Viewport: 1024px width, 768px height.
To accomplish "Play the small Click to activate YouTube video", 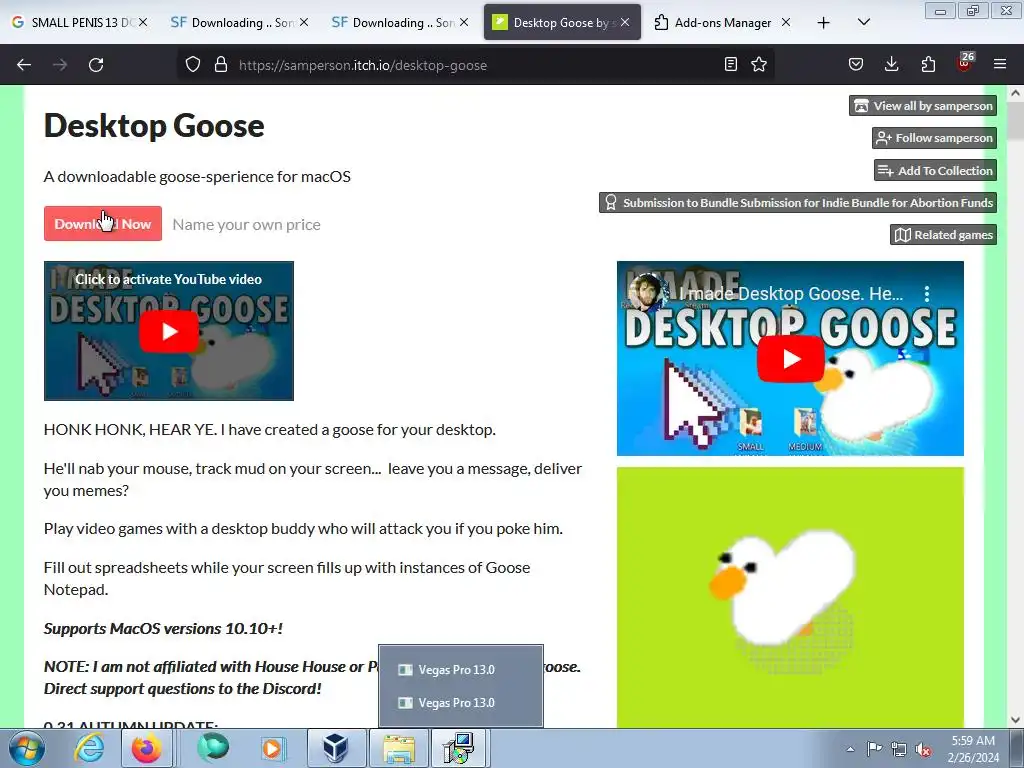I will point(168,331).
